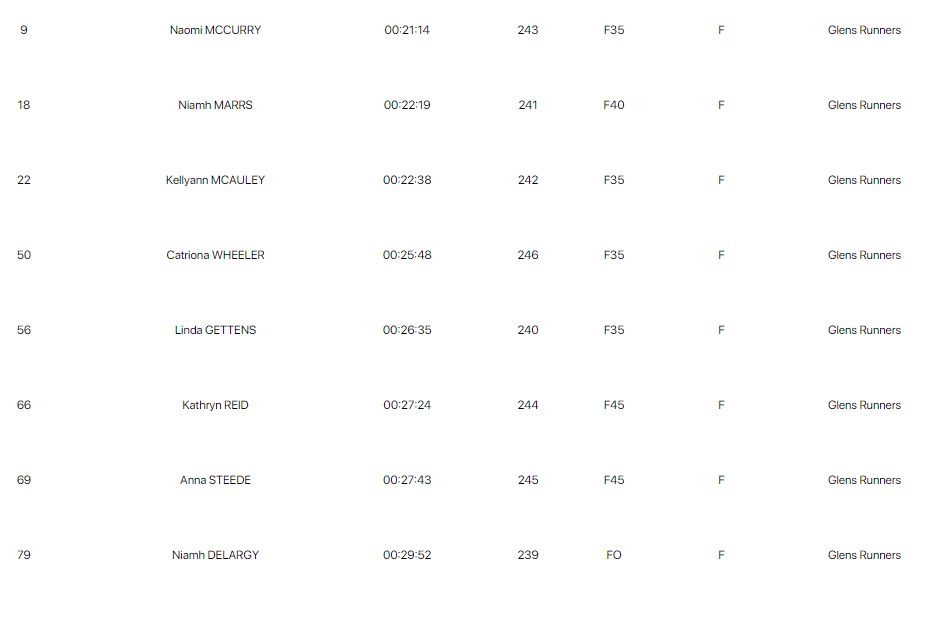This screenshot has width=930, height=619.
Task: Click Glens Runners club for Niamh DELARGY
Action: coord(864,555)
